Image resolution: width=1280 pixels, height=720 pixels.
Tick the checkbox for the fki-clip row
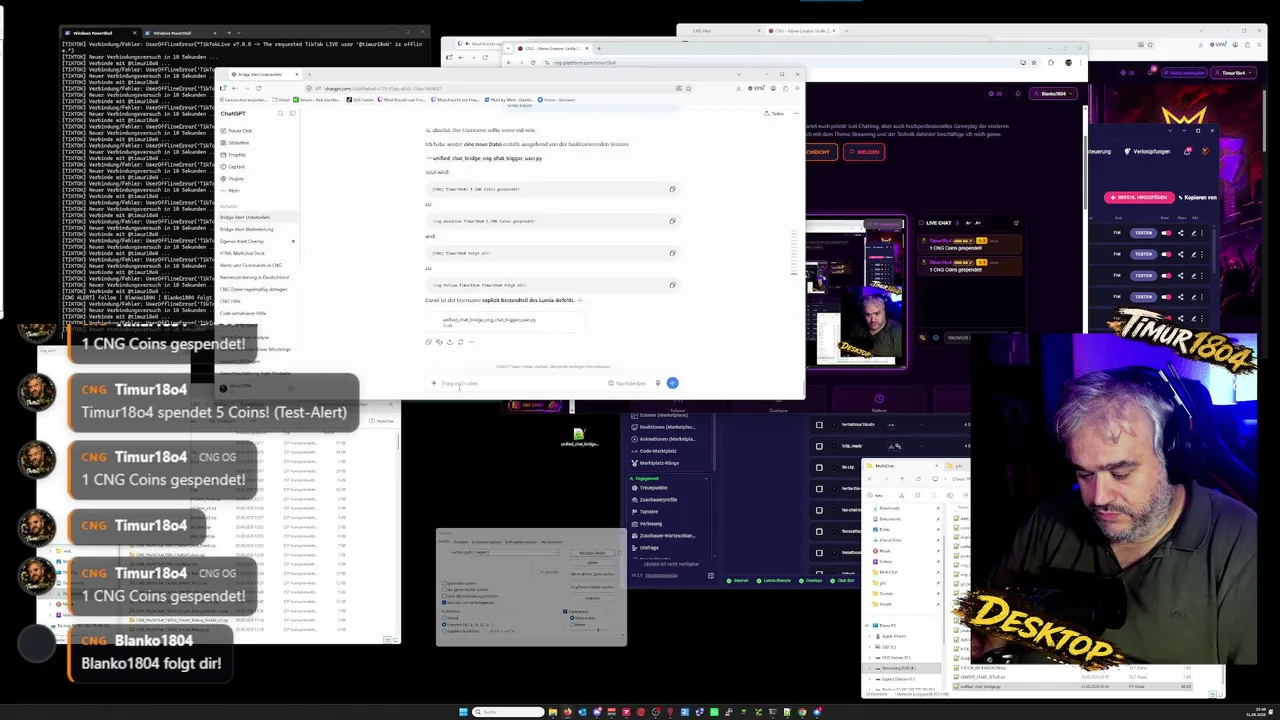(819, 467)
